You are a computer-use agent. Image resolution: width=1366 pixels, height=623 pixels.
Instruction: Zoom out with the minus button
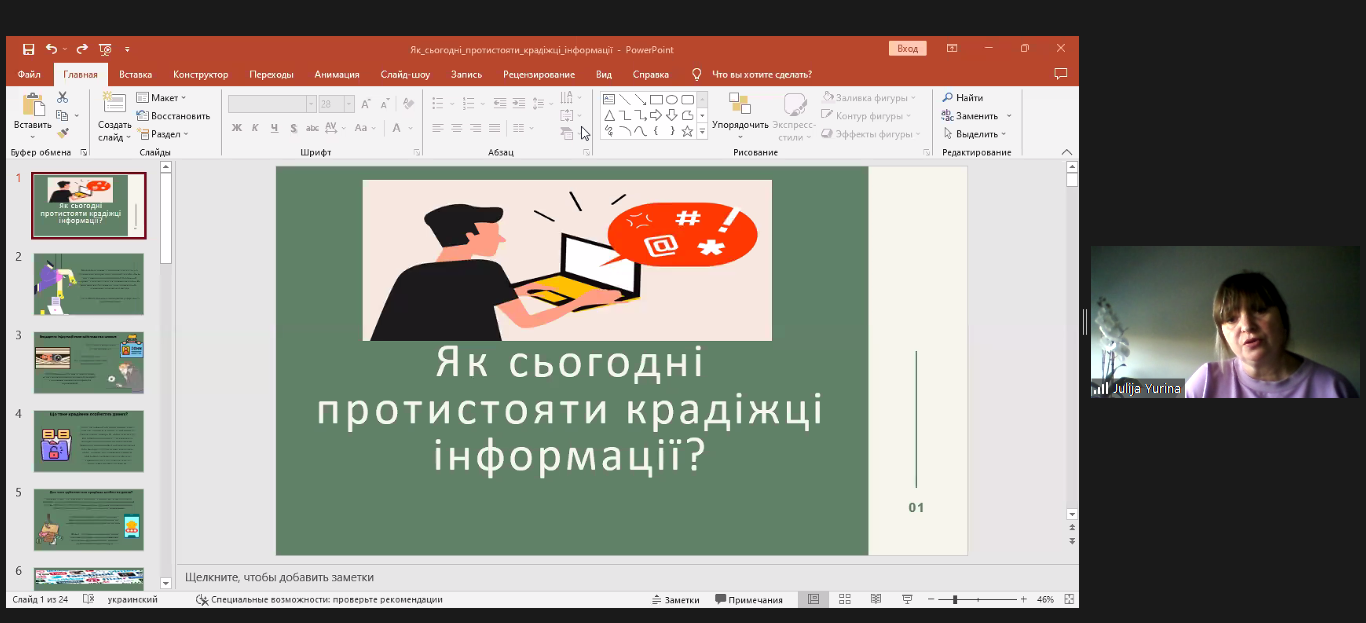932,599
